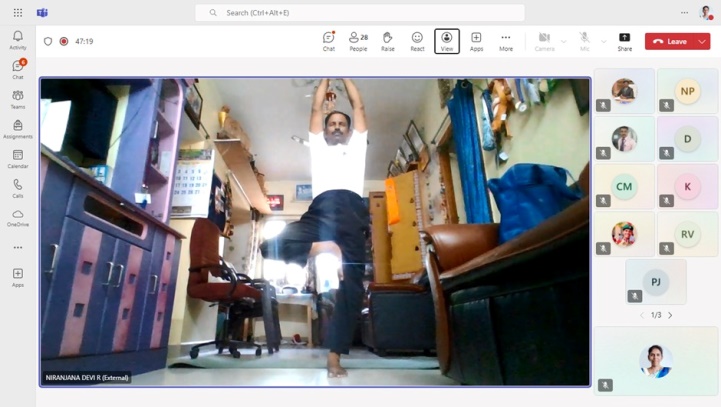Select the D participant tile
The width and height of the screenshot is (721, 407).
687,139
